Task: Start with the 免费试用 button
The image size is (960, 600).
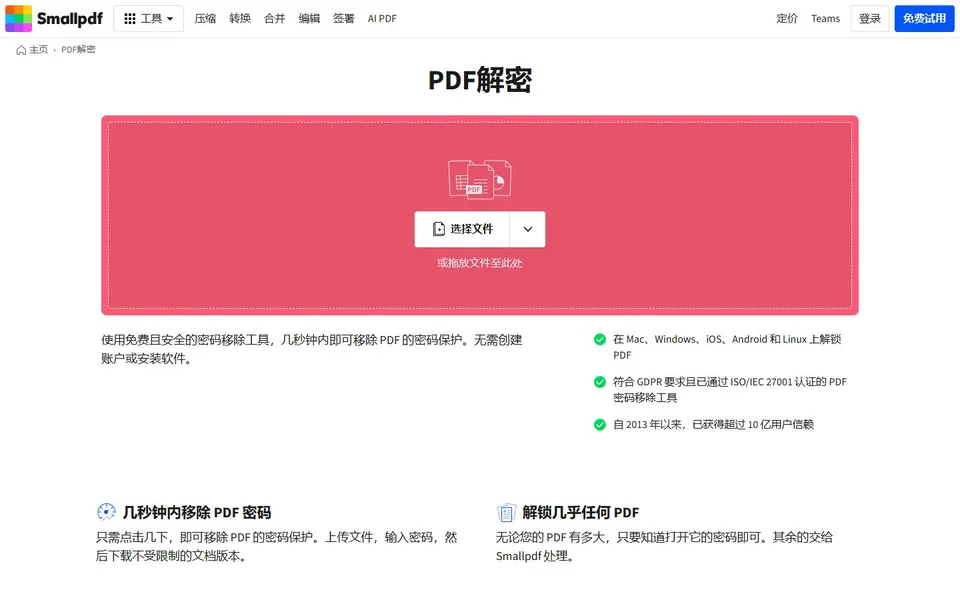Action: [x=924, y=19]
